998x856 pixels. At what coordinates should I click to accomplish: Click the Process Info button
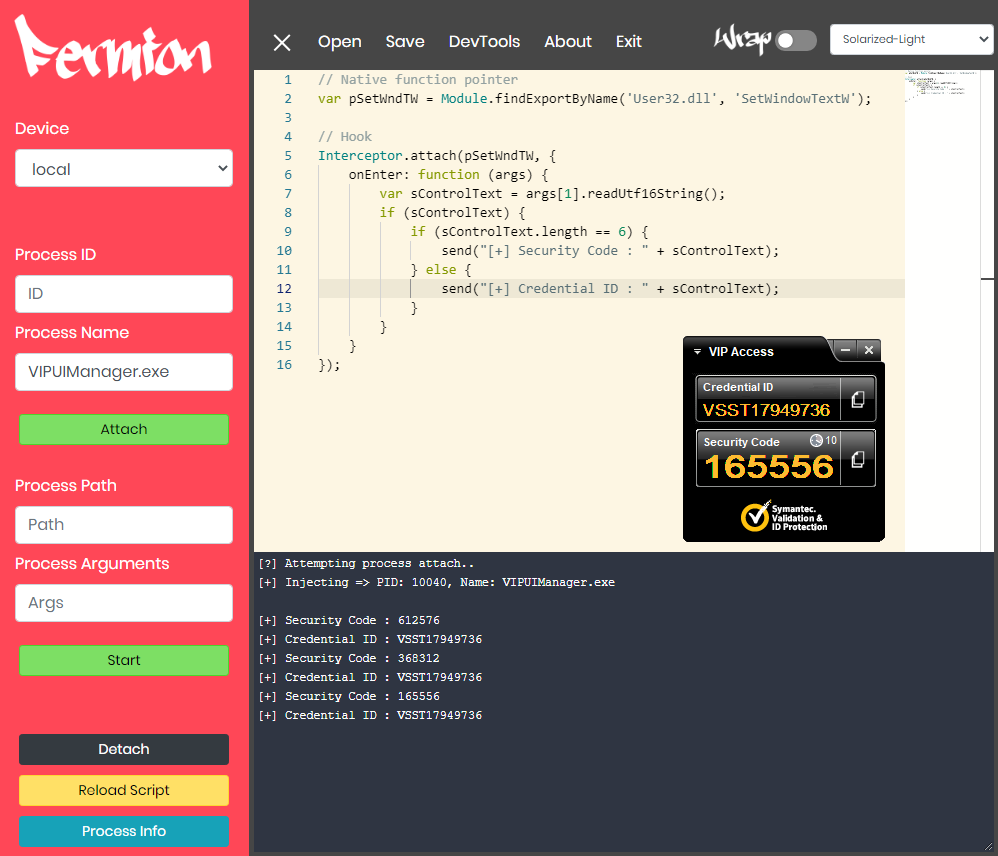click(x=124, y=831)
